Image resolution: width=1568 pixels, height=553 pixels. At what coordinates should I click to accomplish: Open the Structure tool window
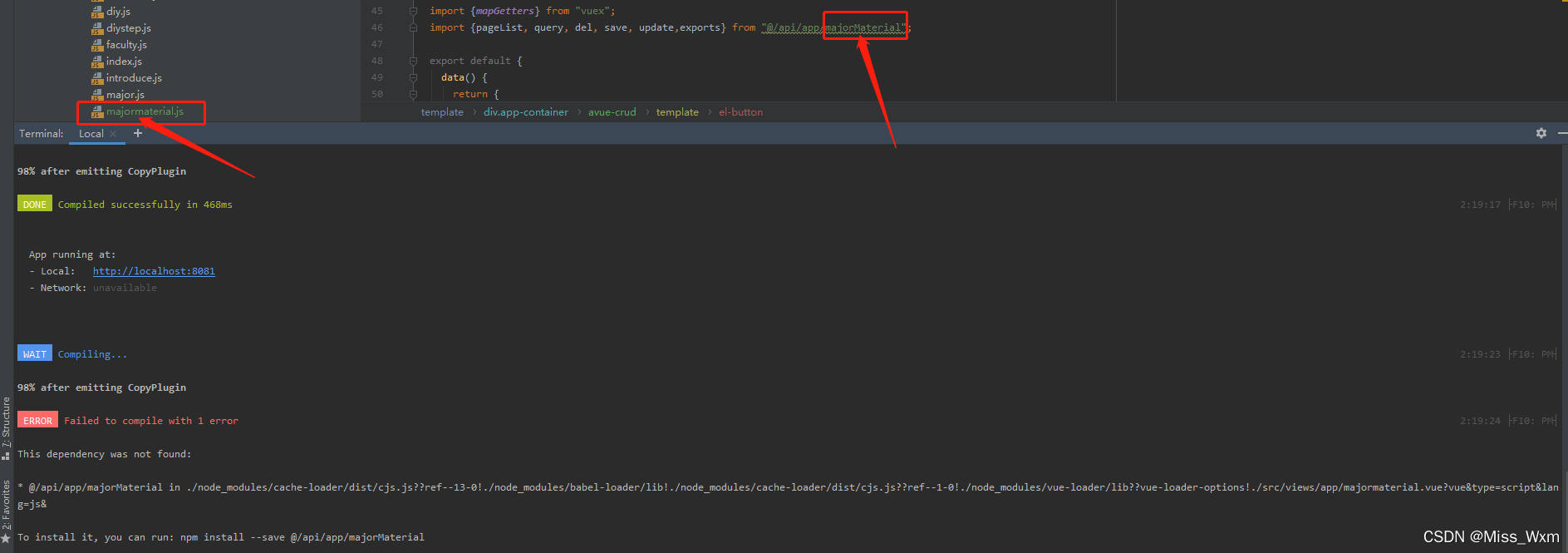pos(6,427)
